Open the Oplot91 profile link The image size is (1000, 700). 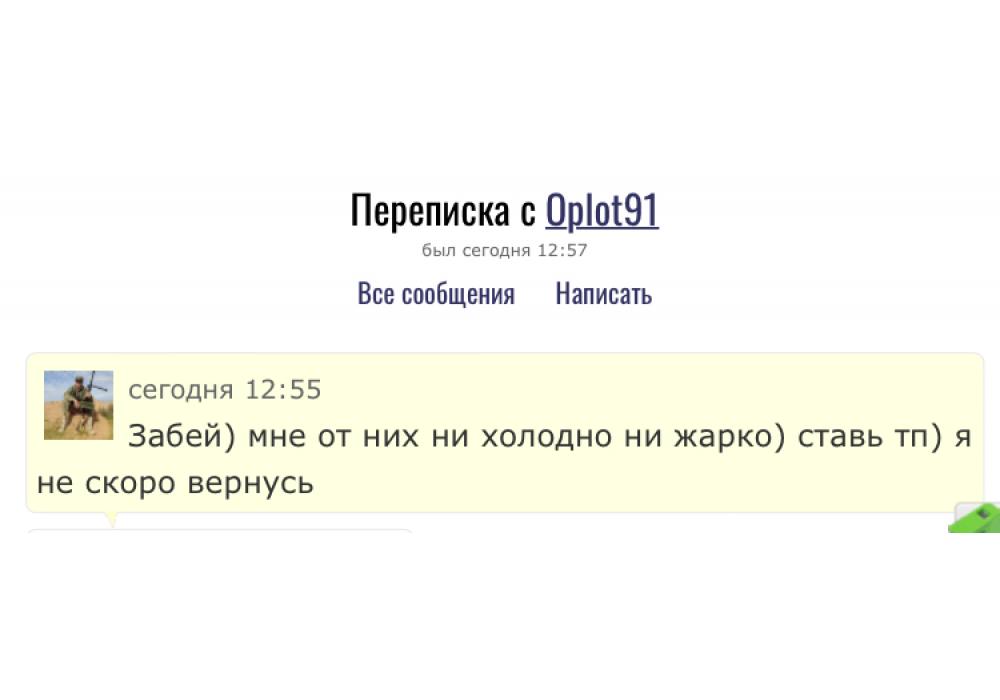[601, 211]
